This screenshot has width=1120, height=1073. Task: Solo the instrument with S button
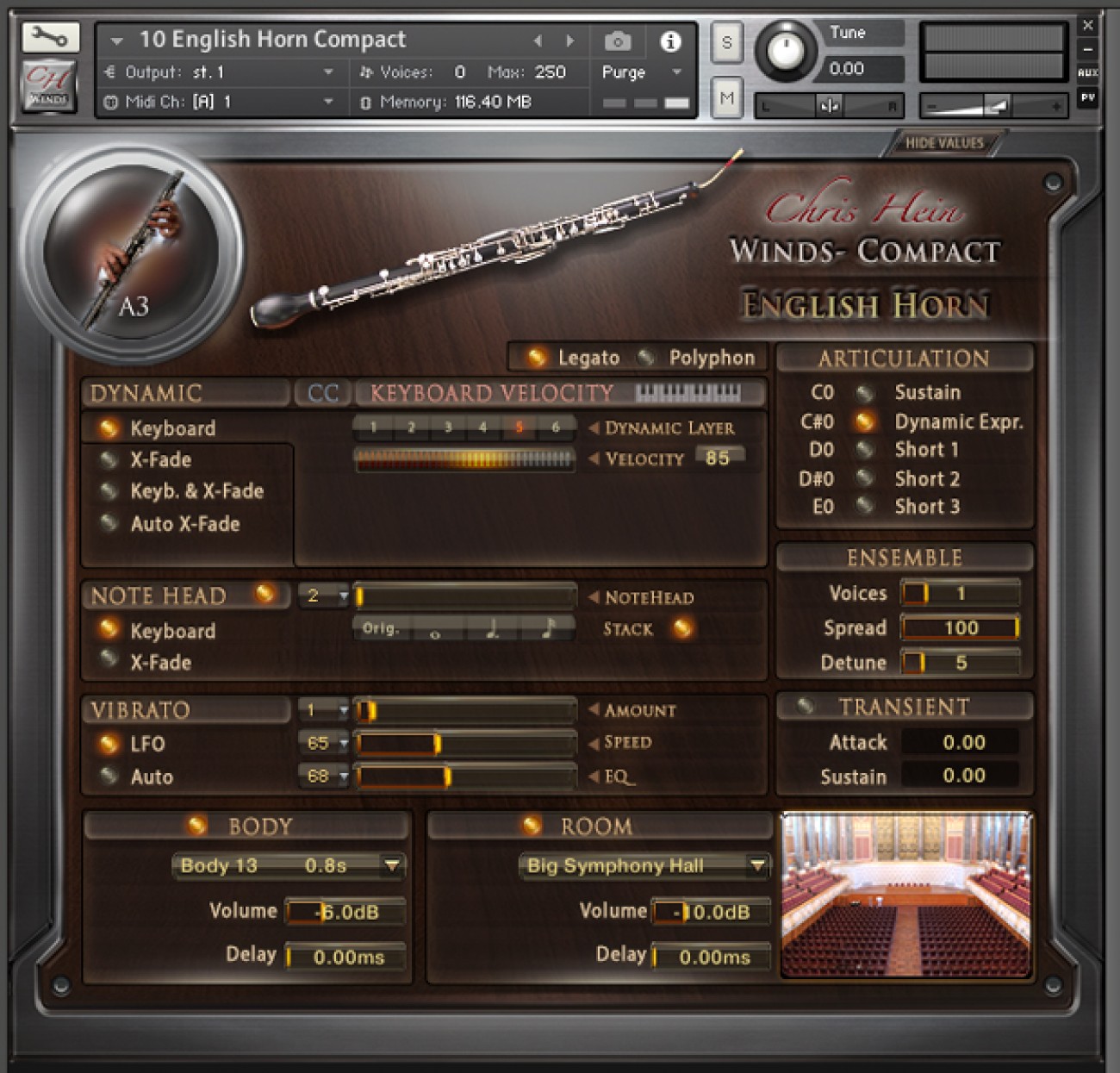(x=726, y=42)
